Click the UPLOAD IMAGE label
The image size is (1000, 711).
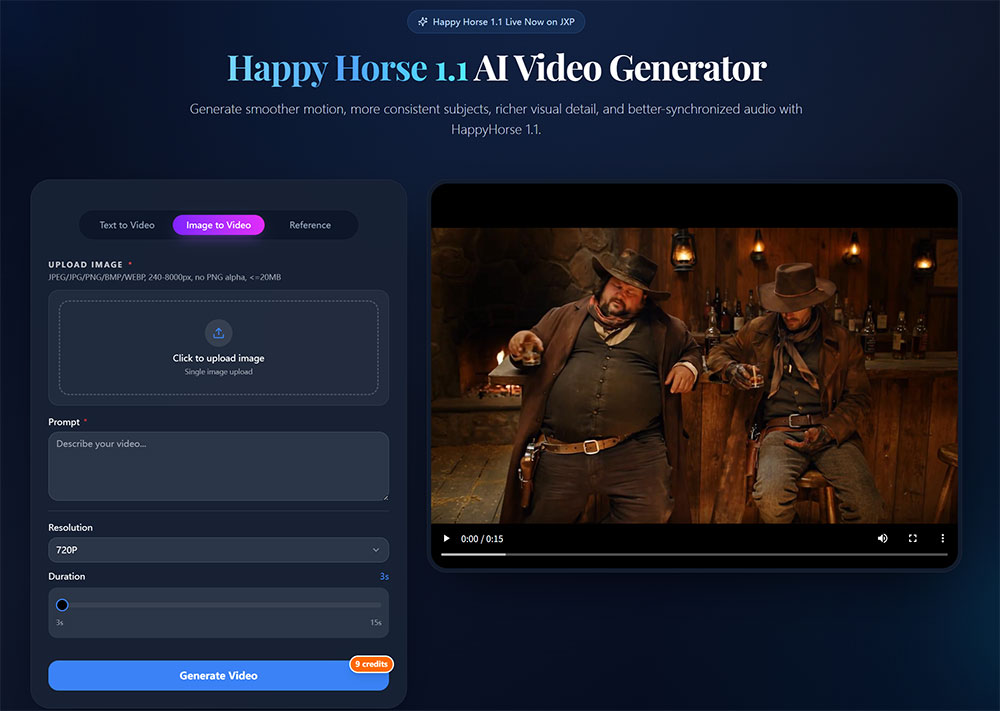85,265
